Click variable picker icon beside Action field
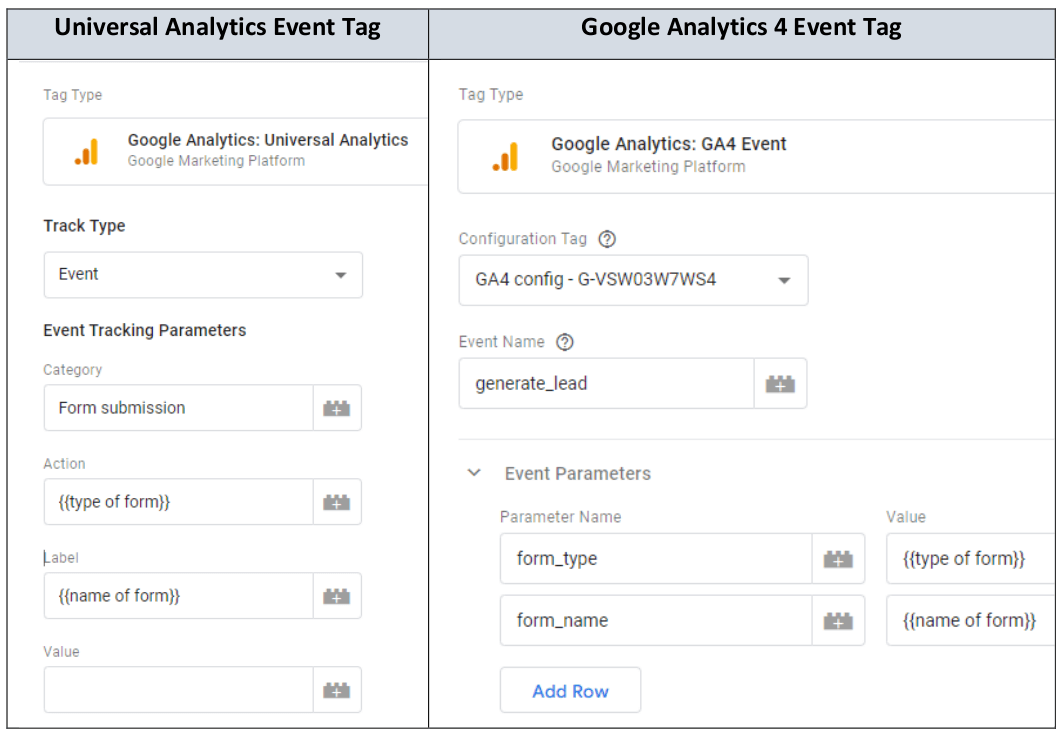This screenshot has height=735, width=1061. coord(336,502)
